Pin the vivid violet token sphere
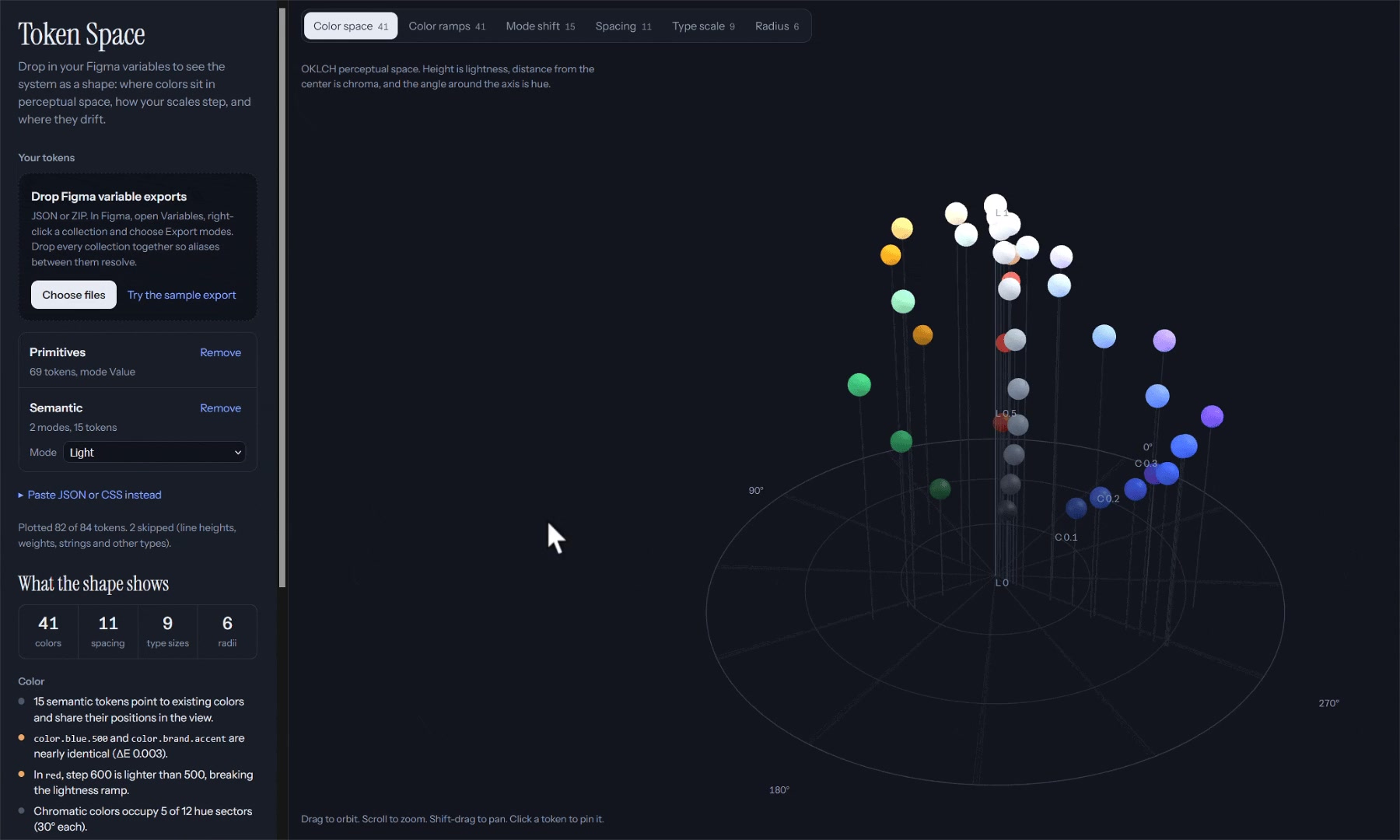The width and height of the screenshot is (1400, 840). click(1212, 416)
